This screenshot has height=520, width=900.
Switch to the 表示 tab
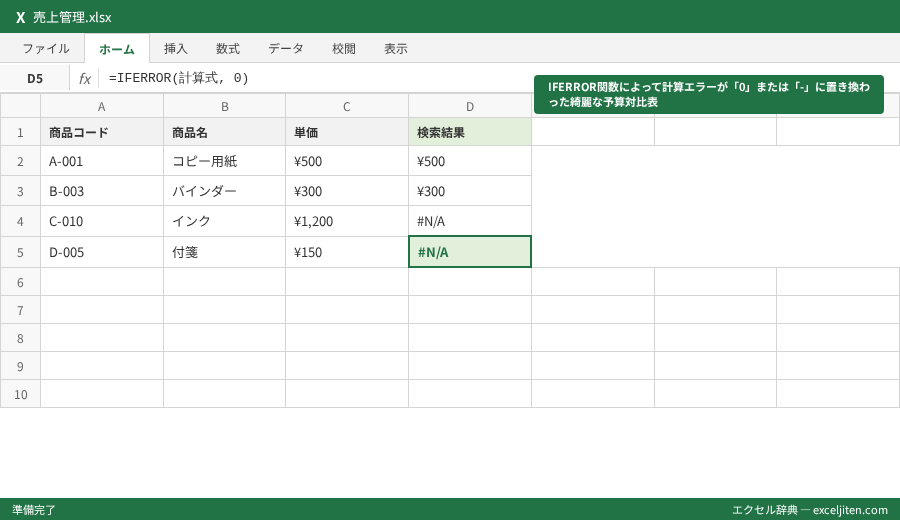pyautogui.click(x=396, y=49)
